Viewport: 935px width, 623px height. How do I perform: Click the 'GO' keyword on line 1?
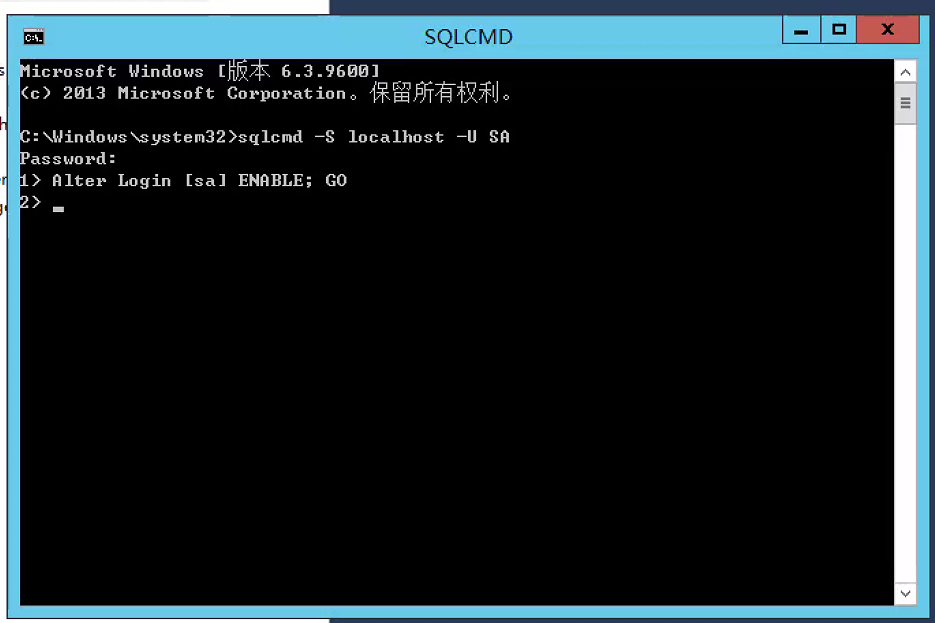(336, 181)
